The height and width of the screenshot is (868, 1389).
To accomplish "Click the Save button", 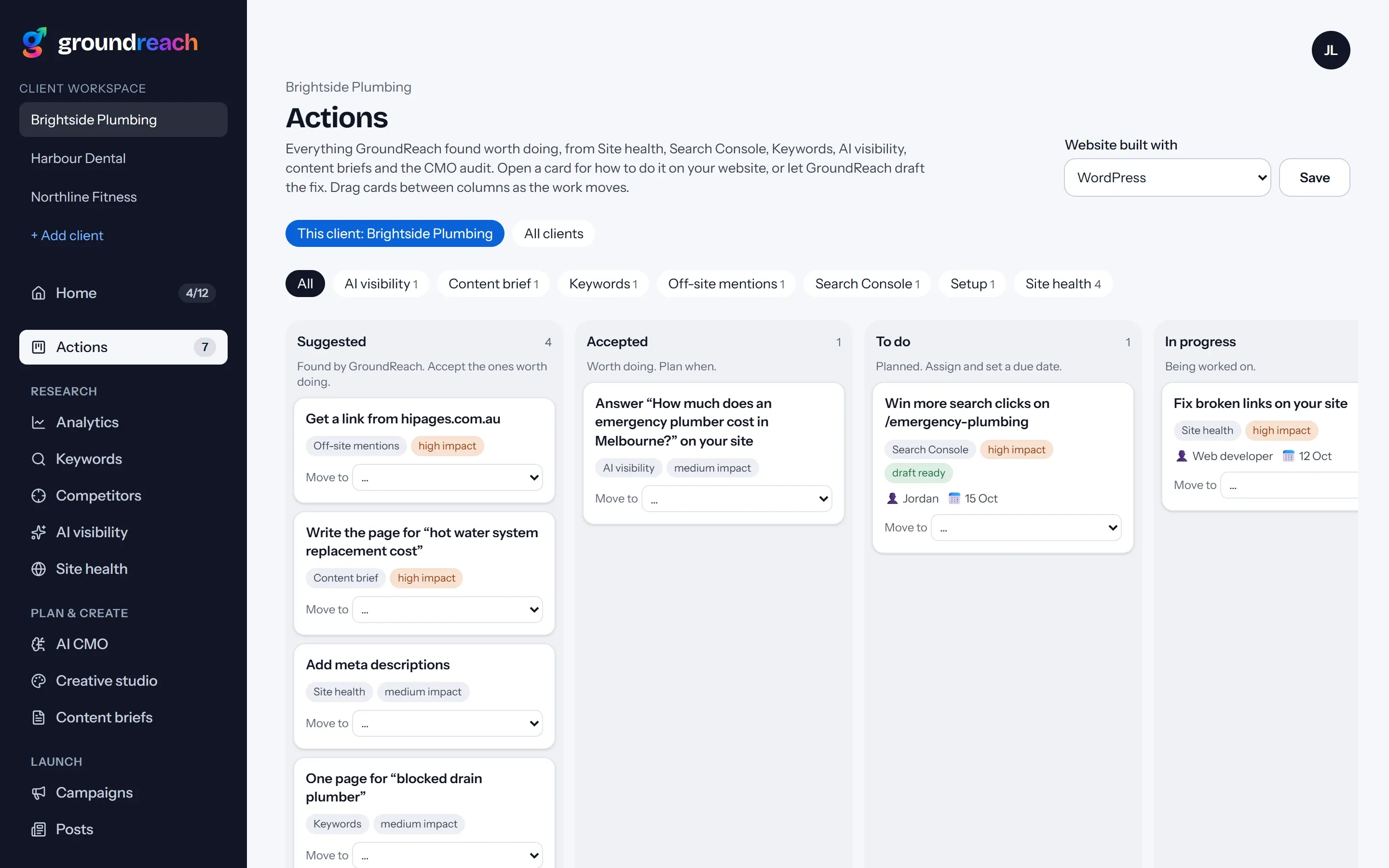I will [x=1314, y=177].
